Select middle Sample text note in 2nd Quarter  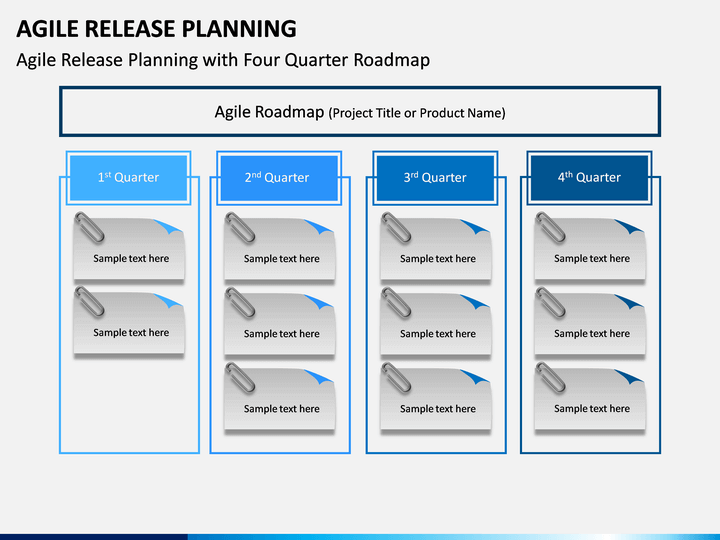coord(280,322)
